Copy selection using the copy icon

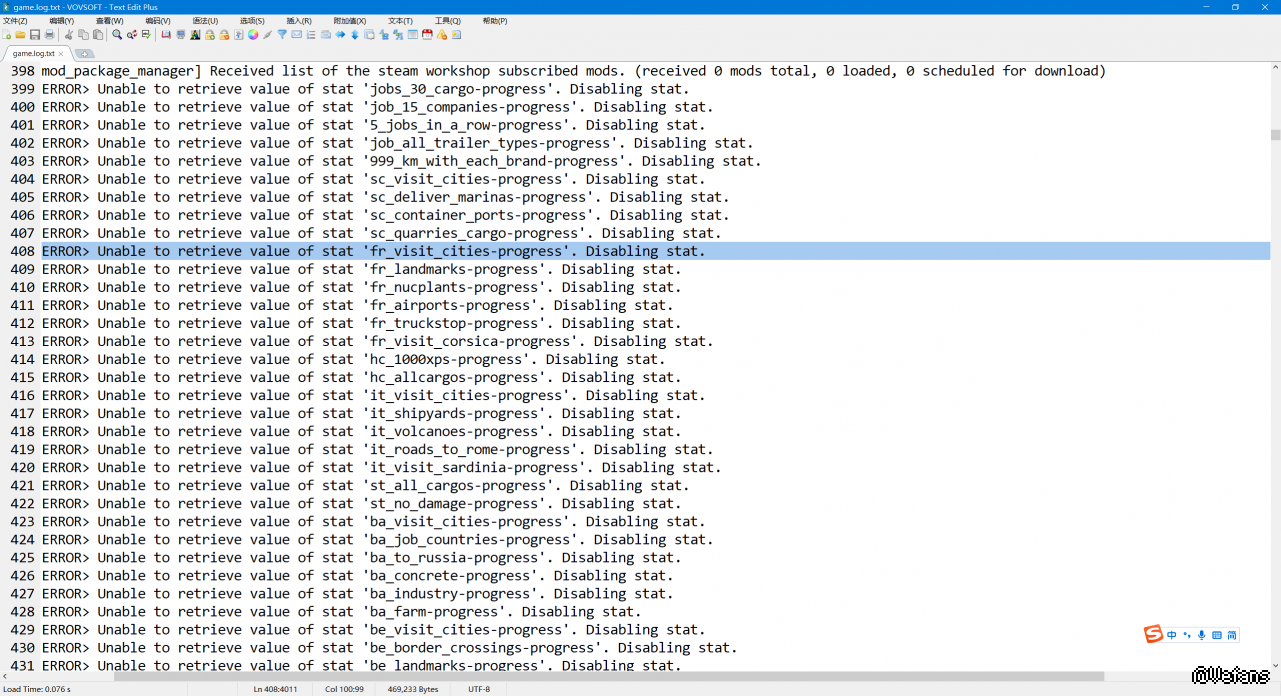[83, 34]
